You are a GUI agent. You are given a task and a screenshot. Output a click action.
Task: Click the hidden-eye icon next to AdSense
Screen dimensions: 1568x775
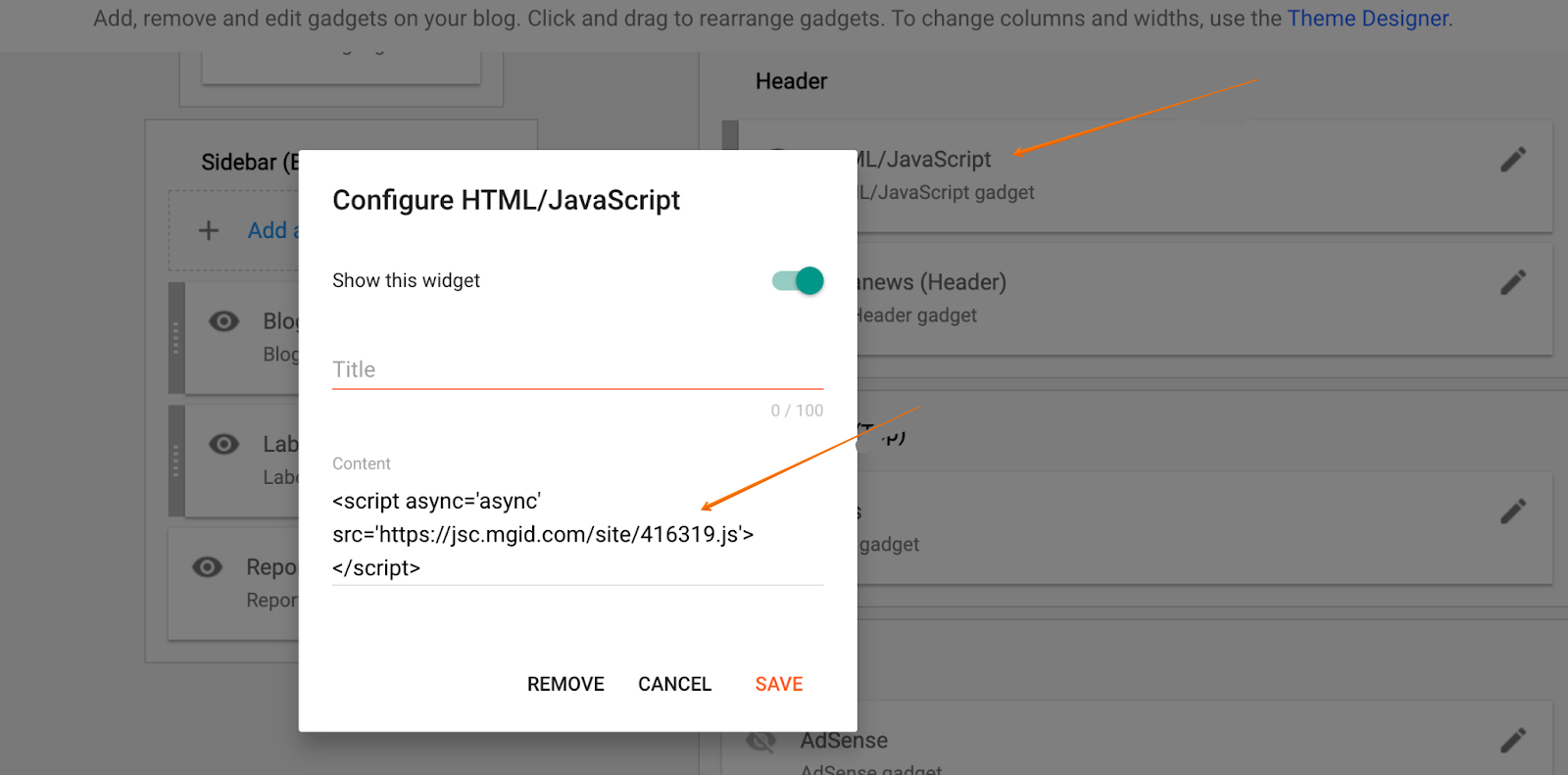(760, 741)
